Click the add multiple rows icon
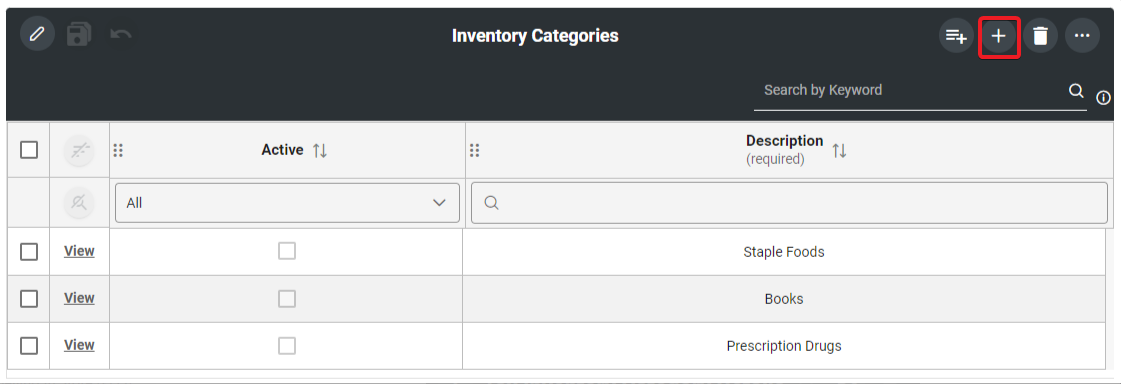 click(x=956, y=36)
